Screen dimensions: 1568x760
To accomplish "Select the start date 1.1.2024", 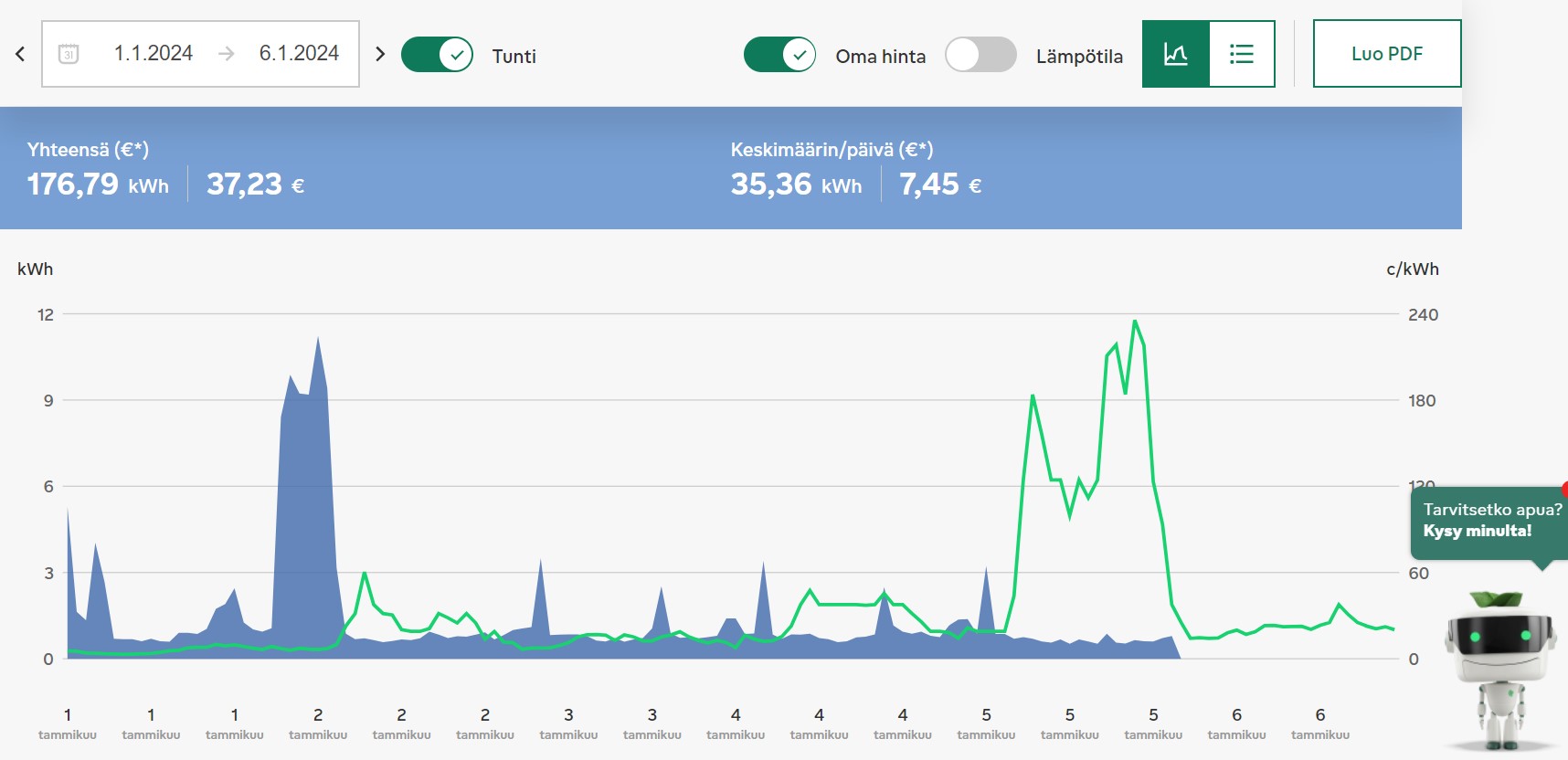I will click(153, 54).
